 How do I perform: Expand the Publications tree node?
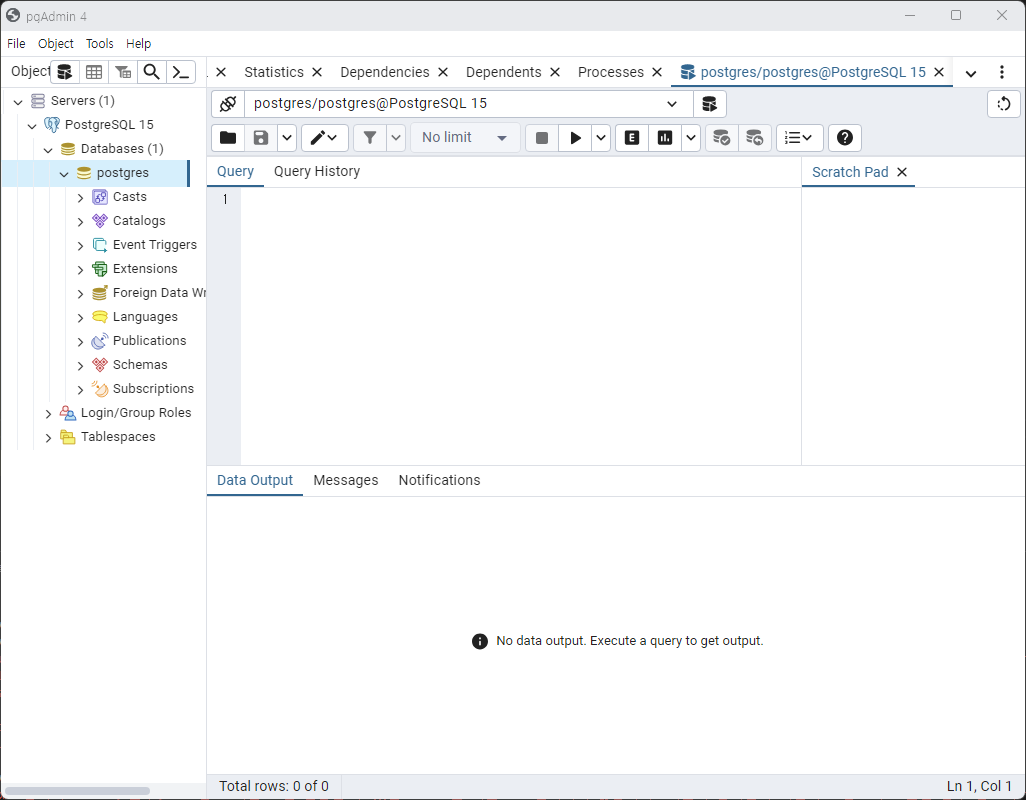80,341
